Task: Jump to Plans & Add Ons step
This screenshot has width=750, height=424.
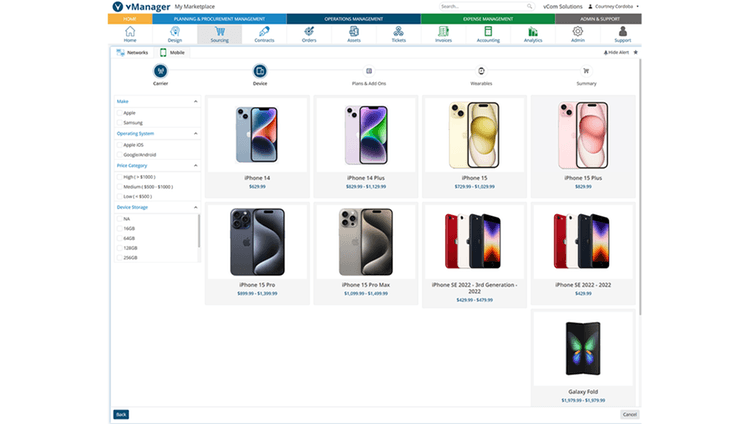Action: tap(369, 71)
